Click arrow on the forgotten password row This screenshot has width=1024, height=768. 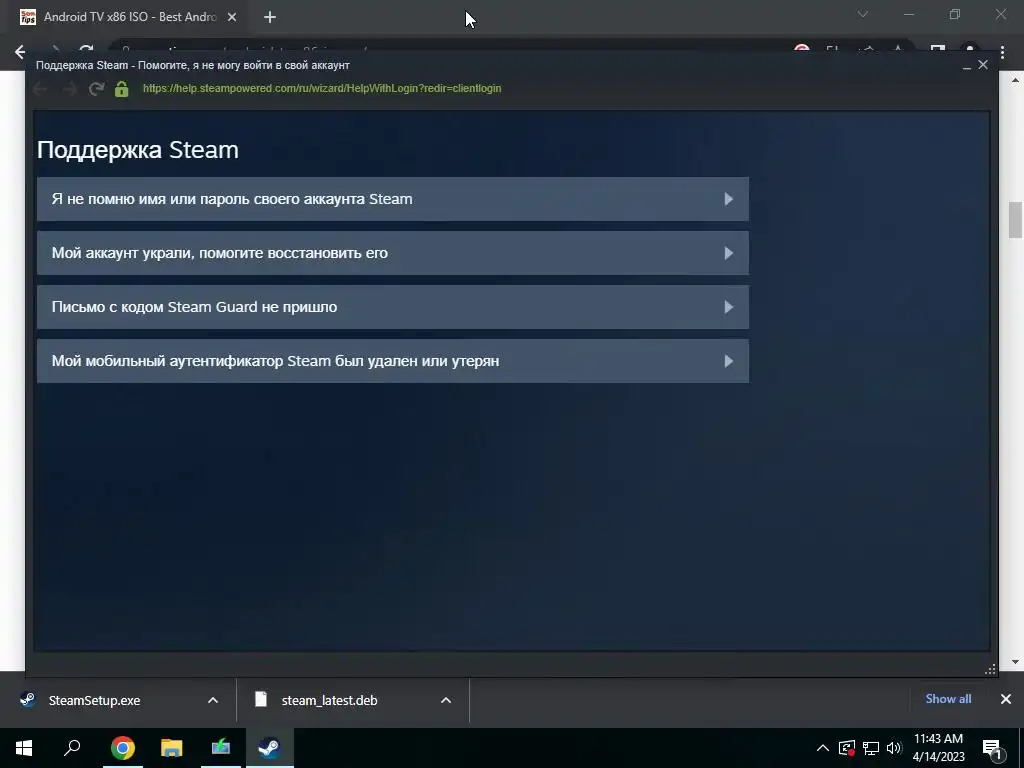coord(729,199)
